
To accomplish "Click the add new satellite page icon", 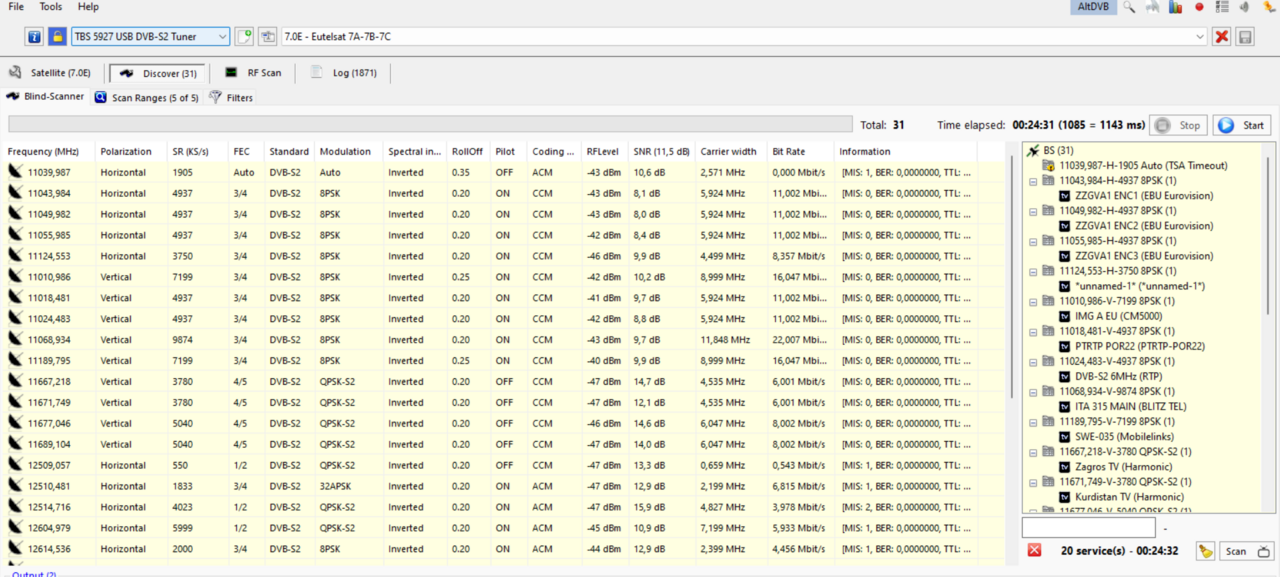I will click(244, 37).
